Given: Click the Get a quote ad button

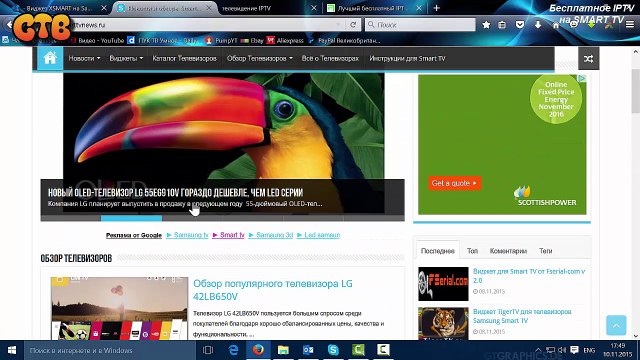Looking at the screenshot, I should pyautogui.click(x=454, y=183).
